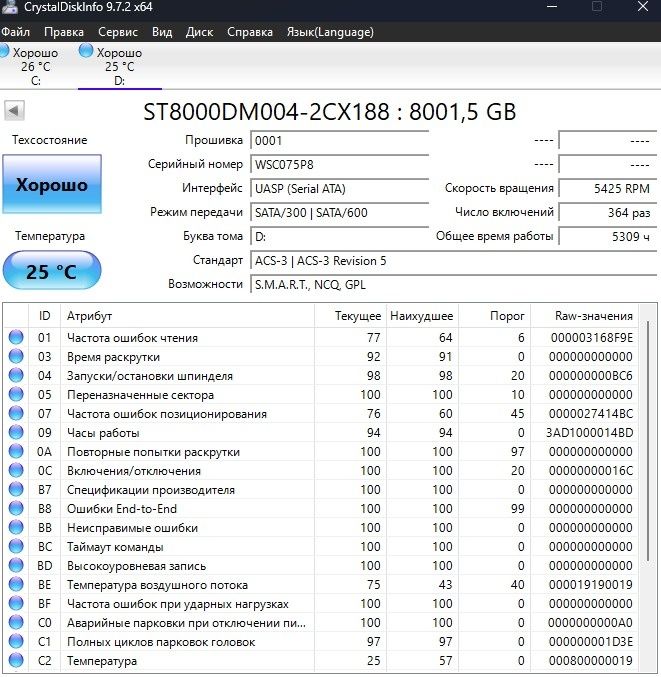Click status orb for attribute B7
Screen dimensions: 661x677
coord(16,489)
